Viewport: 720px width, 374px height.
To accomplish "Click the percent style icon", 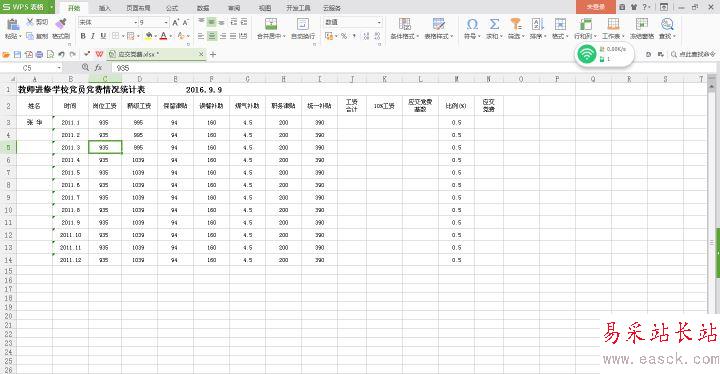I will coord(344,36).
